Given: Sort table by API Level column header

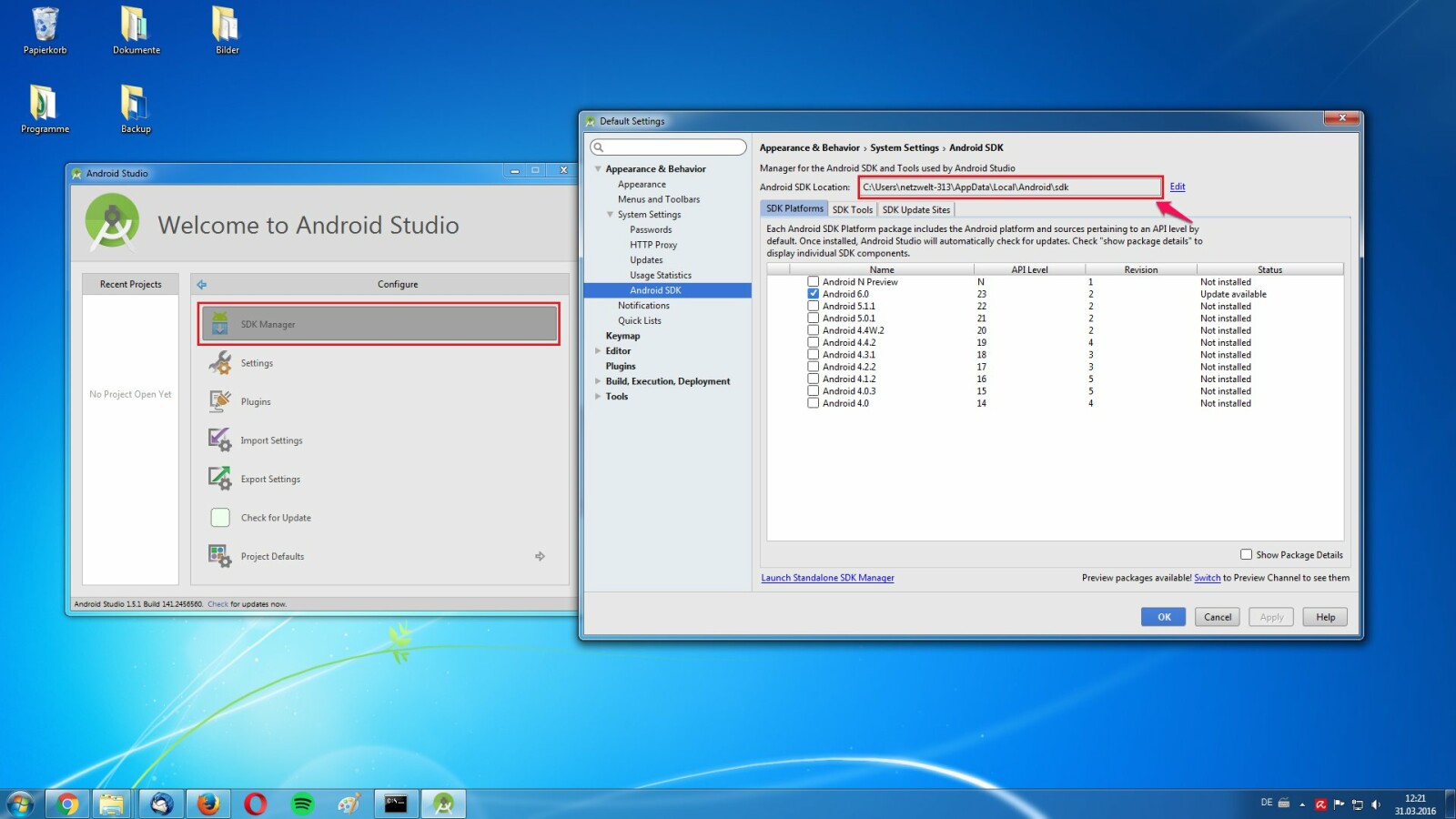Looking at the screenshot, I should pos(1029,269).
